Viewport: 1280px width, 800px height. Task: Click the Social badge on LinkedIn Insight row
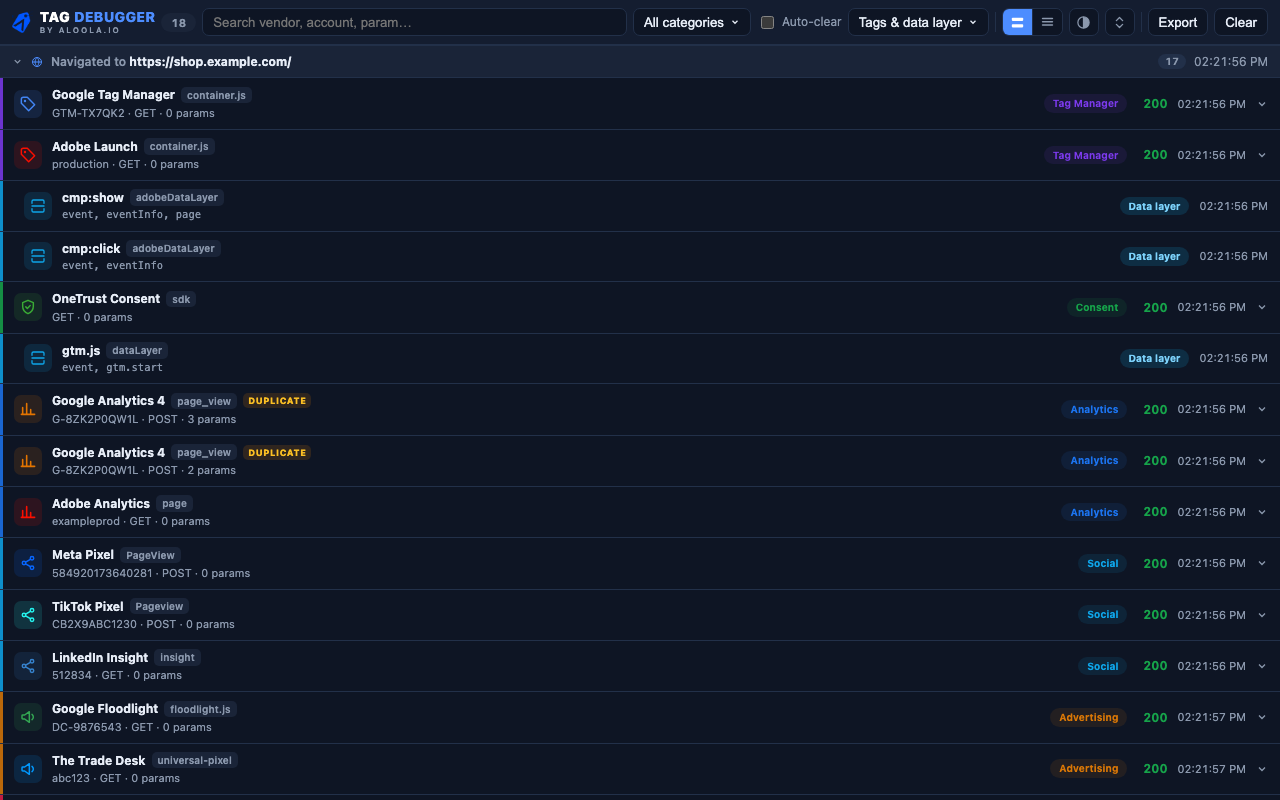[x=1103, y=666]
